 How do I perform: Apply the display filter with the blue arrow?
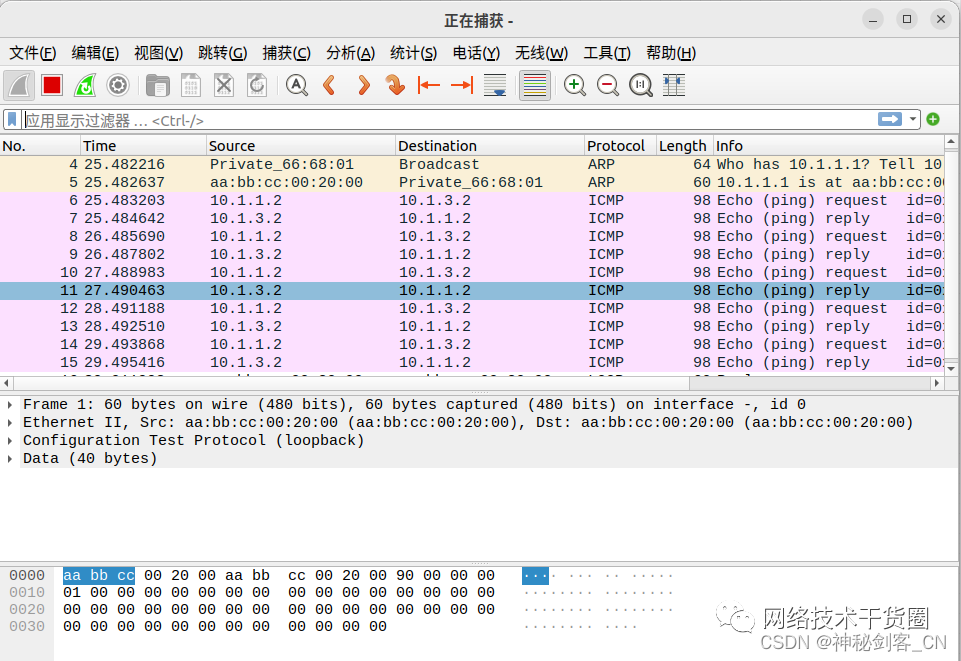(x=888, y=118)
